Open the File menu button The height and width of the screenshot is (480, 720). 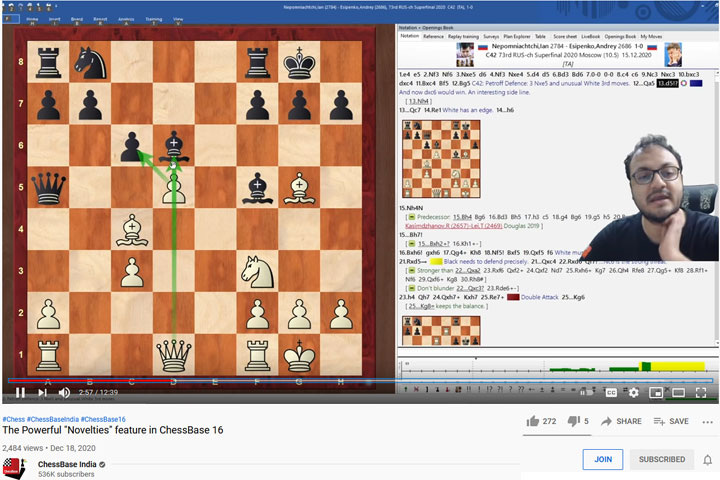[x=11, y=19]
